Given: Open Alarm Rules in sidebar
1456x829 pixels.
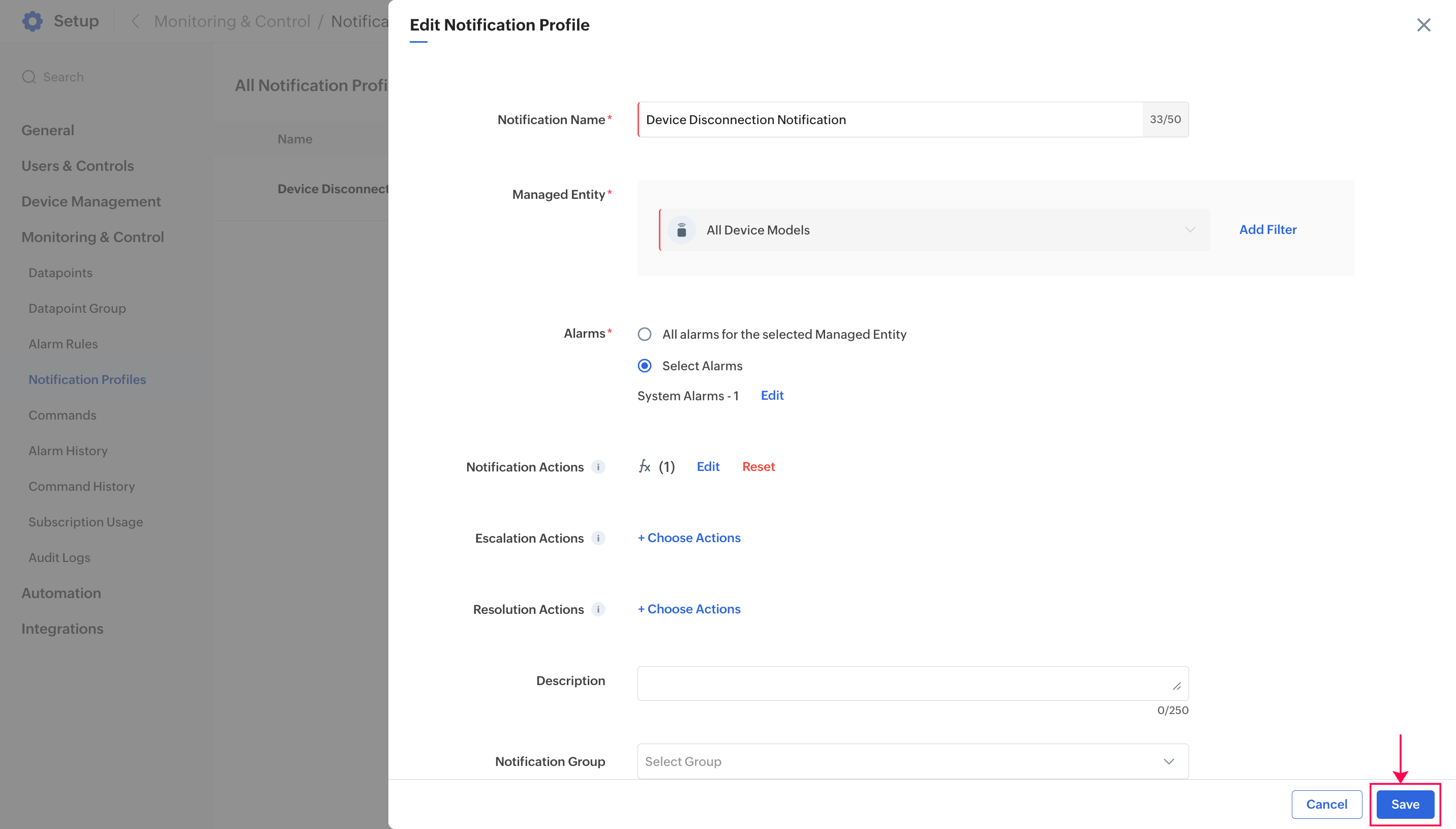Looking at the screenshot, I should (x=63, y=344).
